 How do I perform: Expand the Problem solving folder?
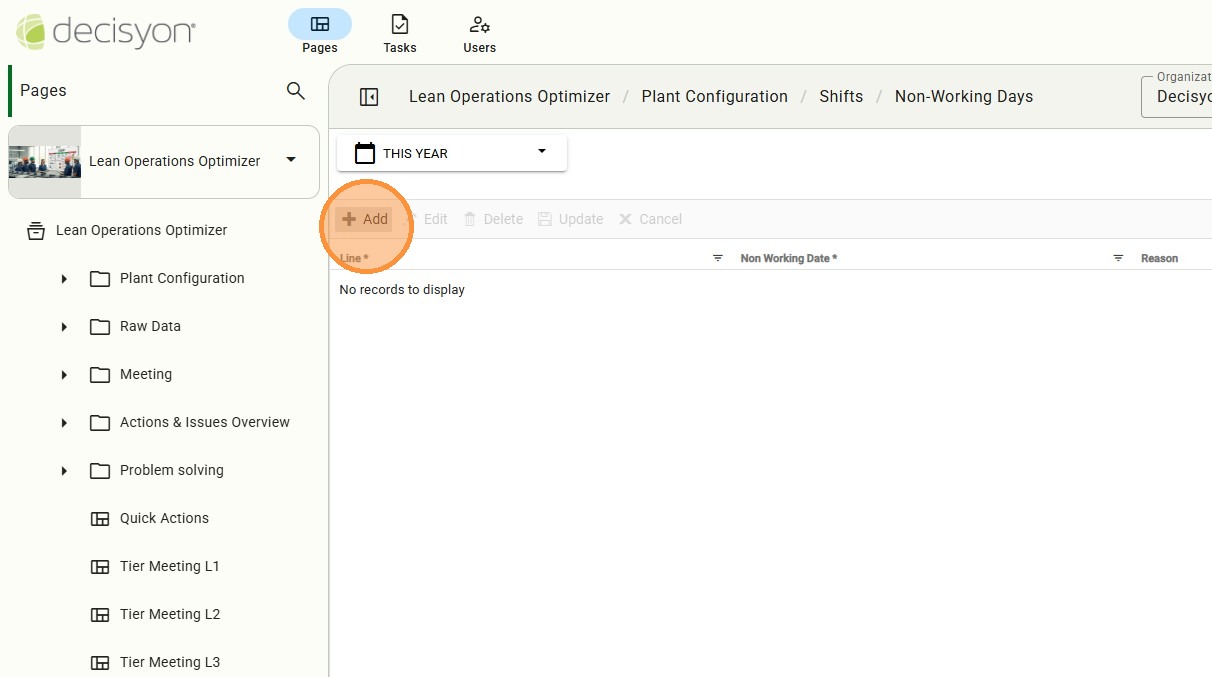click(64, 471)
